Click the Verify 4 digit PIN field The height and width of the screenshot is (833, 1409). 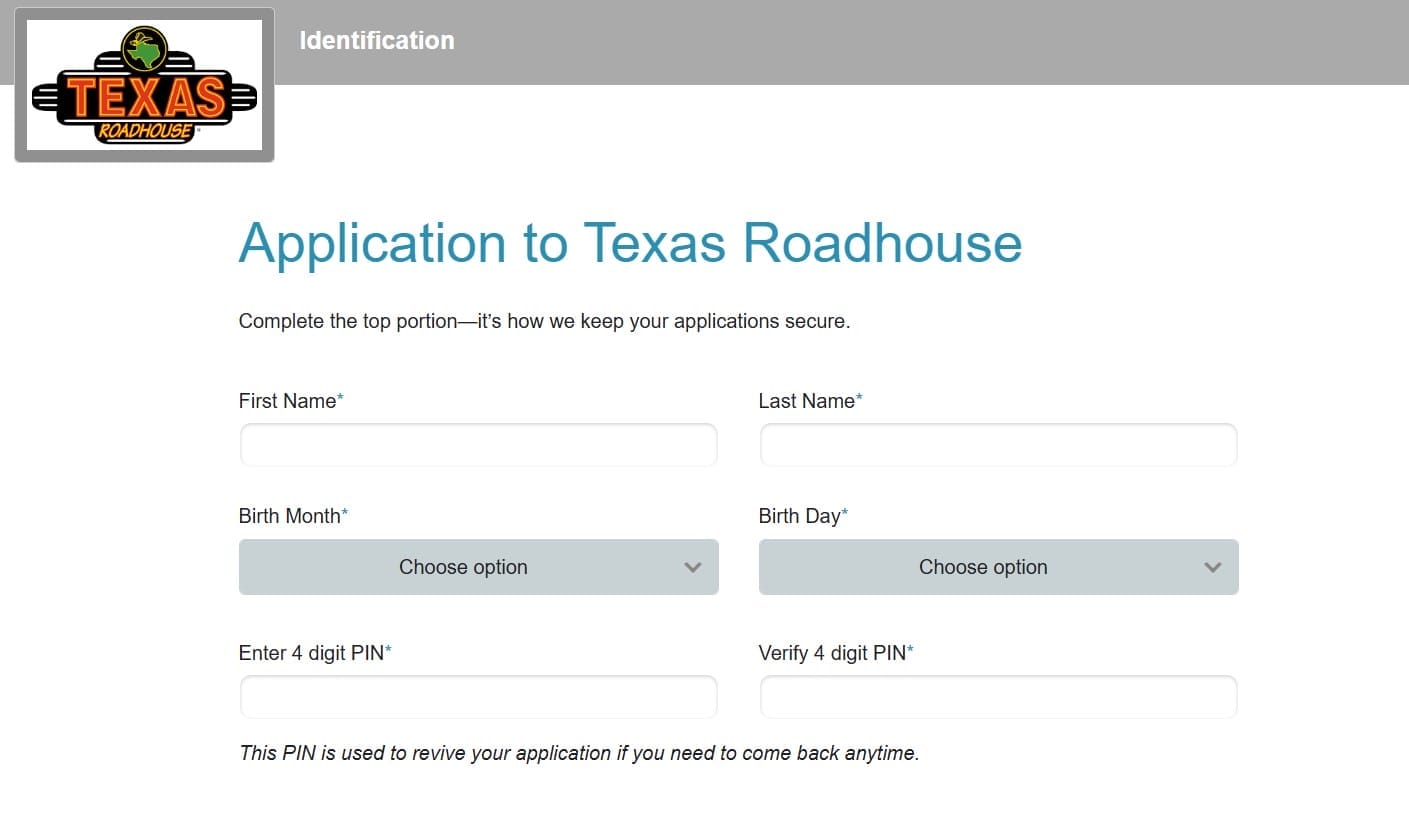999,697
